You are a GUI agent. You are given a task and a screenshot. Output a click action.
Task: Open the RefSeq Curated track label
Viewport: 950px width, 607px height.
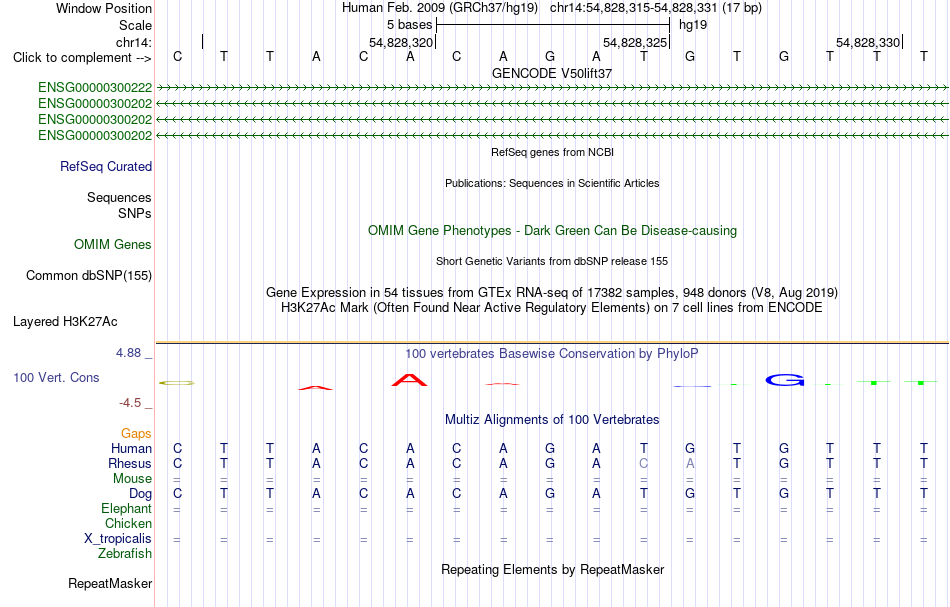click(106, 167)
